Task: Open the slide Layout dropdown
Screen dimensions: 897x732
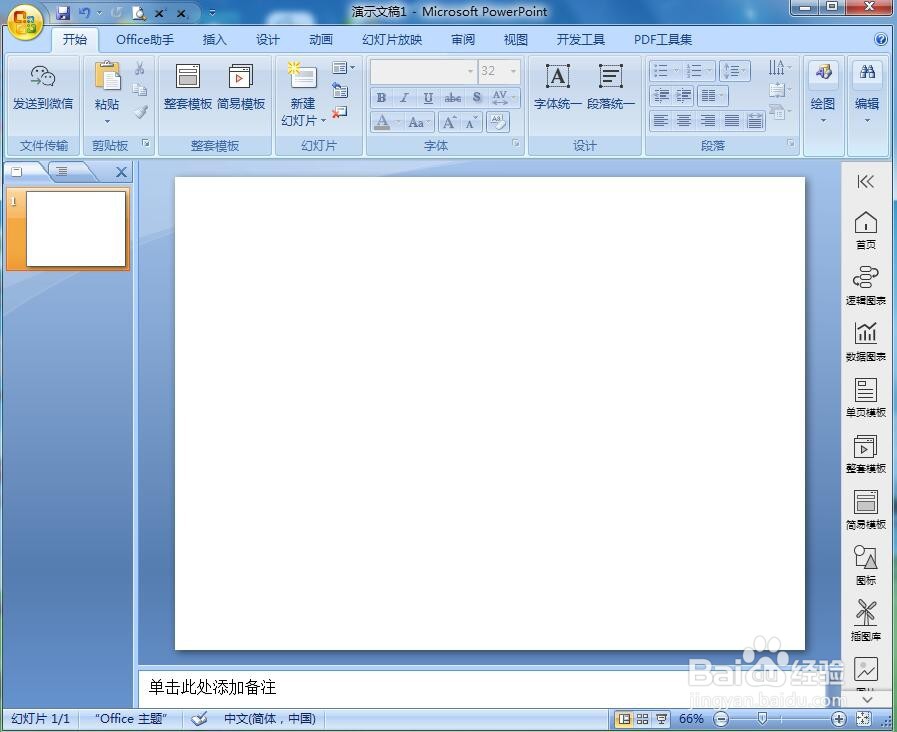Action: pyautogui.click(x=343, y=68)
